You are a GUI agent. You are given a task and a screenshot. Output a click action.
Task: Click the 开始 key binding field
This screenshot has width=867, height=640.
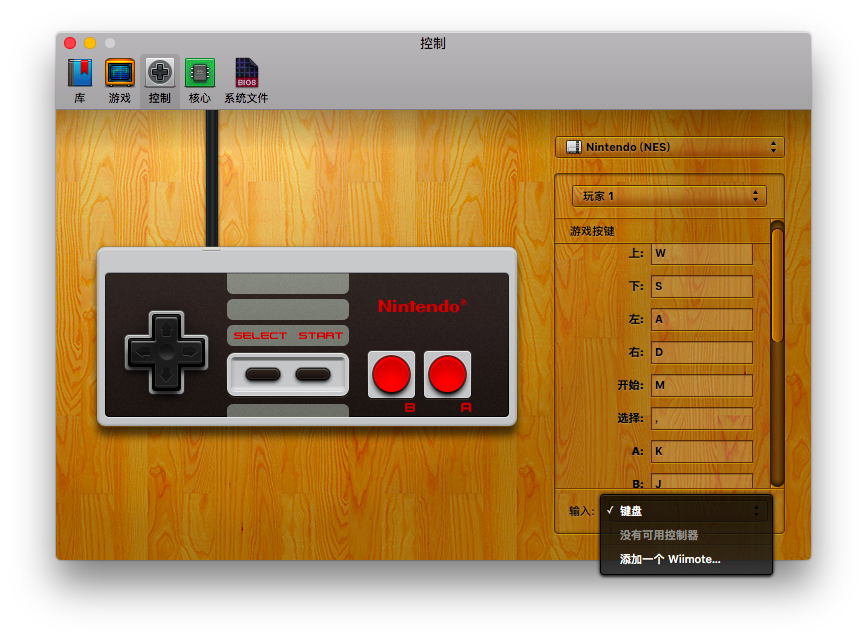(x=702, y=386)
